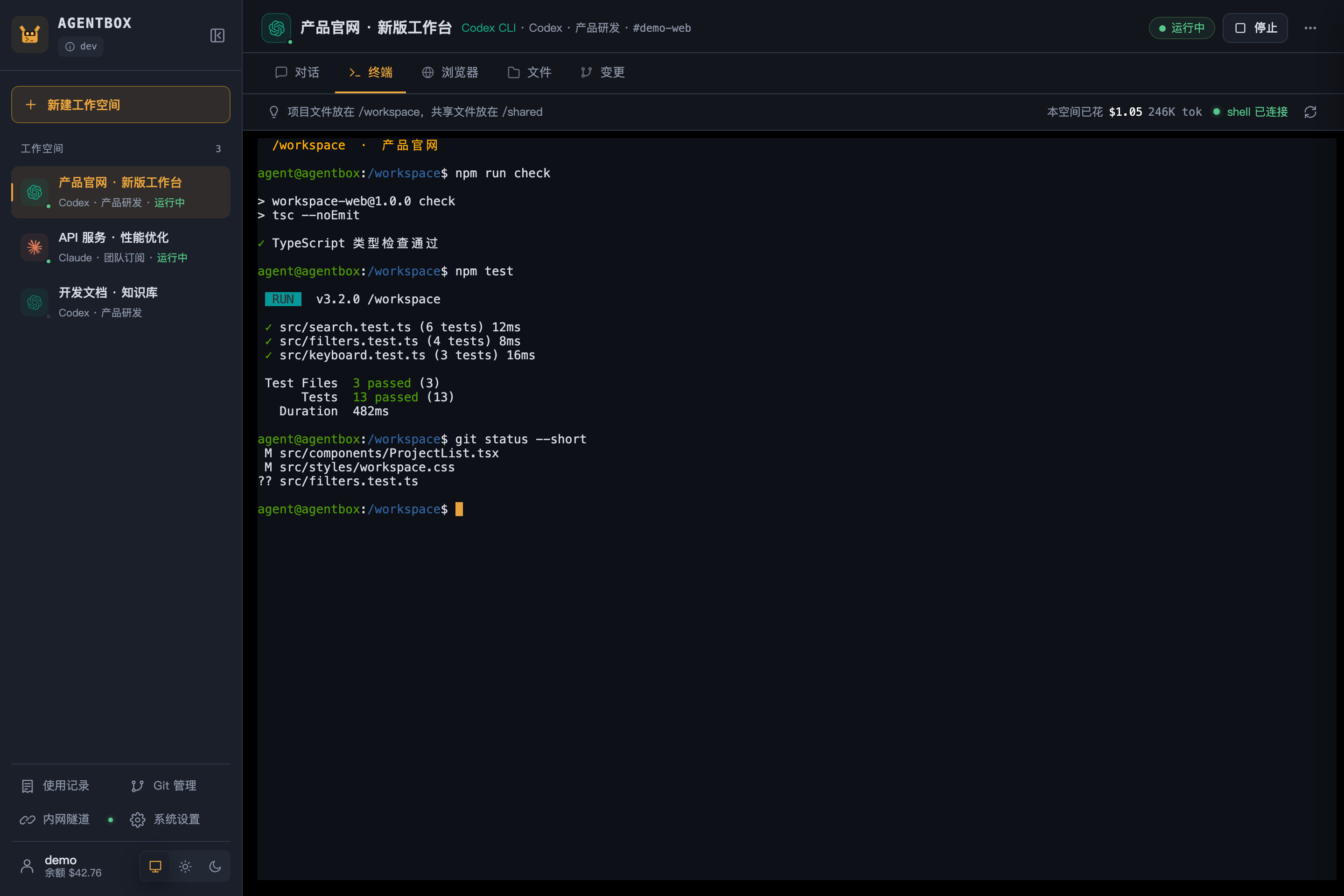Stop the workspace with 停止 button
Screen dimensions: 1344x896
1255,28
